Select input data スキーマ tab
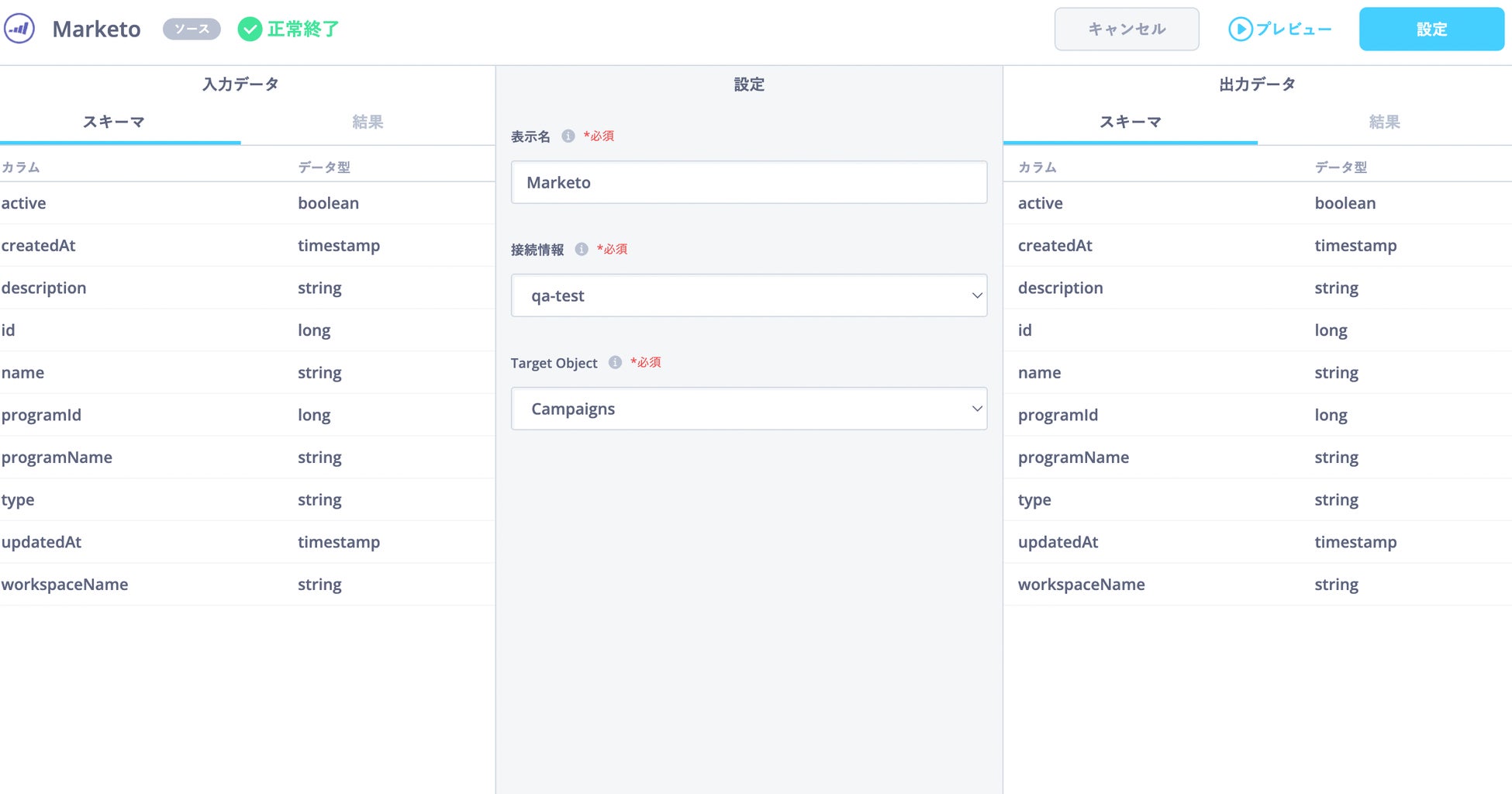 114,122
